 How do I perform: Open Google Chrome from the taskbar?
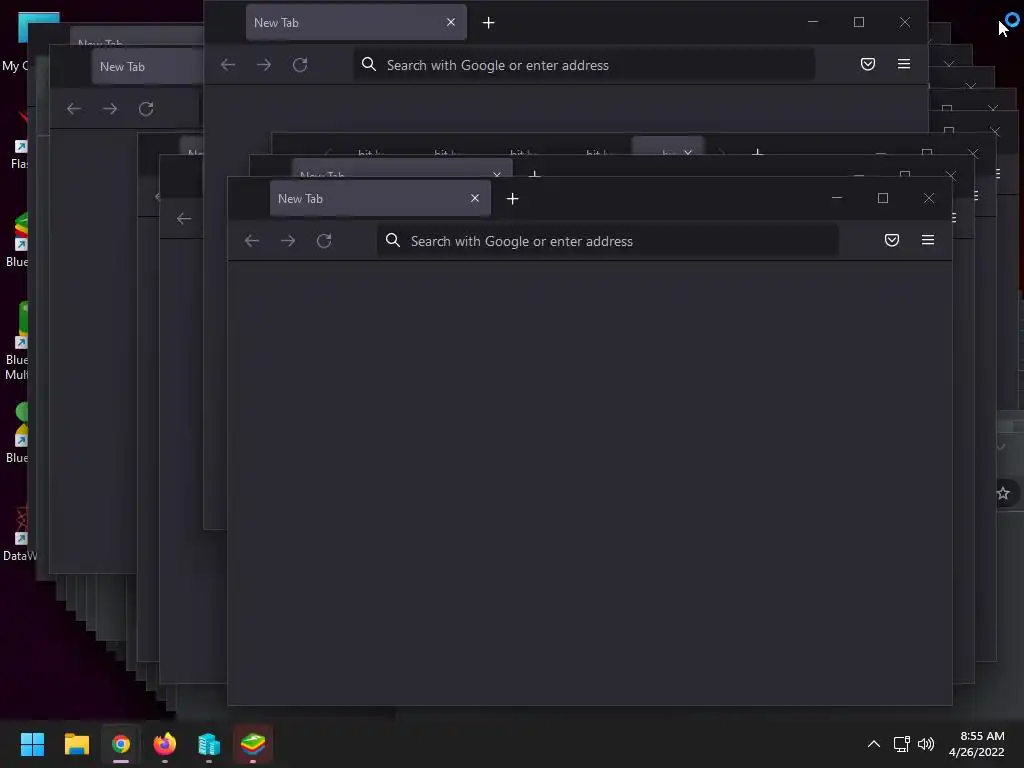pos(121,744)
